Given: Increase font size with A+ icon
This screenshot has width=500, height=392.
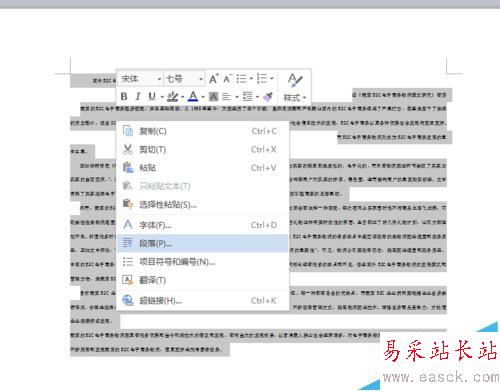Looking at the screenshot, I should (214, 79).
